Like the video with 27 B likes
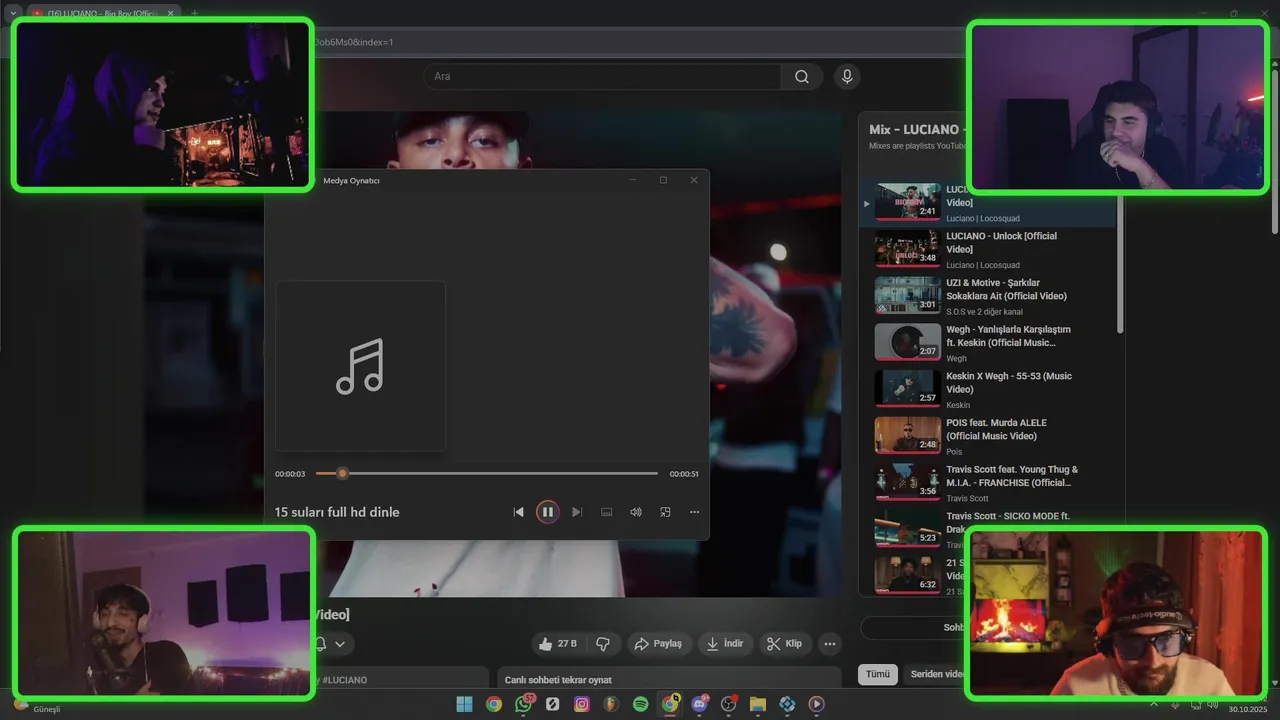1280x720 pixels. coord(558,644)
